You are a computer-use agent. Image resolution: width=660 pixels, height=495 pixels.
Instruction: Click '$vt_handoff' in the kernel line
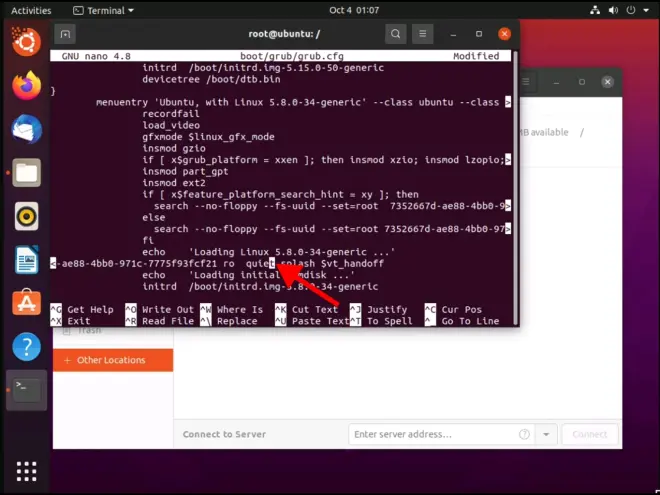pyautogui.click(x=352, y=263)
